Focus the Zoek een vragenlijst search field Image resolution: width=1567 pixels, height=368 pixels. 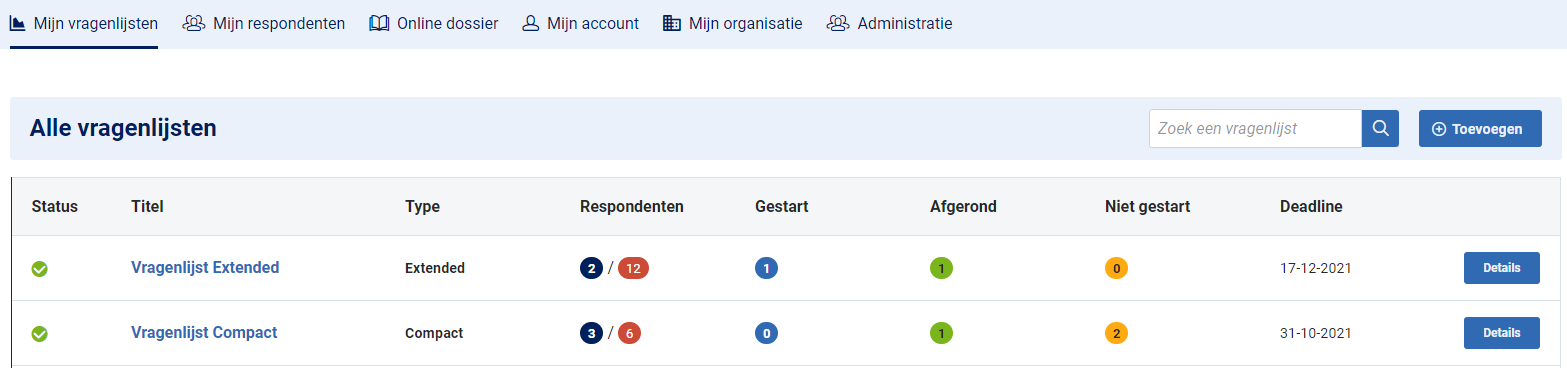[1255, 129]
